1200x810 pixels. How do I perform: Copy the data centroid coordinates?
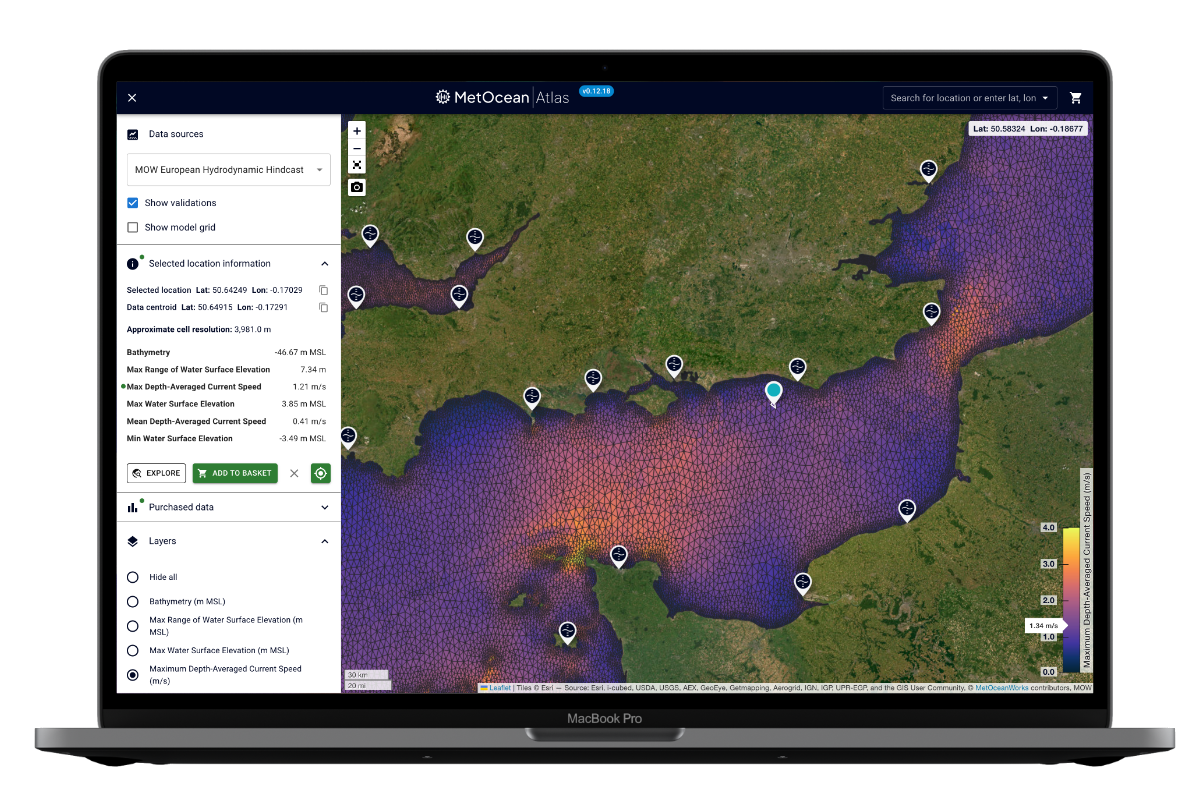(x=323, y=308)
